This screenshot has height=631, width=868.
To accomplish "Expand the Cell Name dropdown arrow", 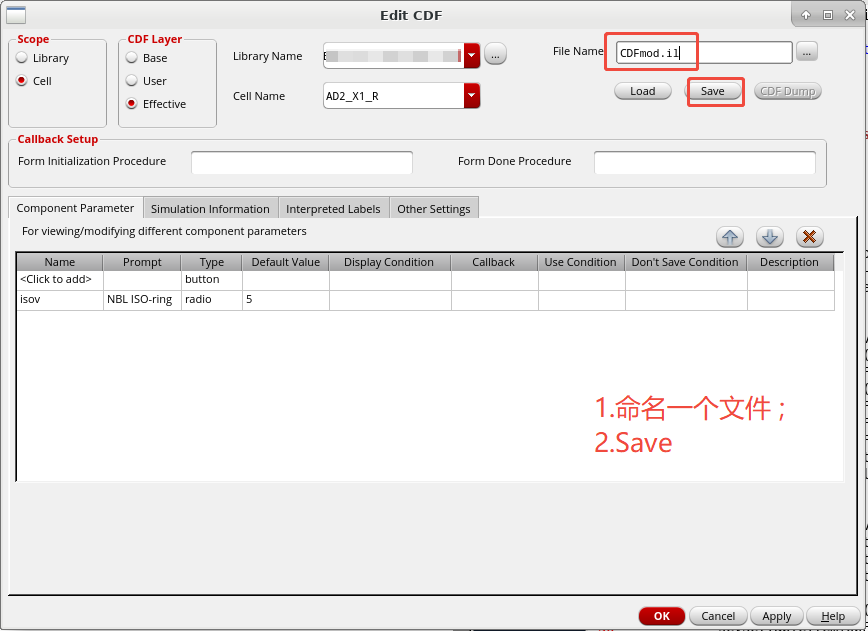I will pos(472,95).
